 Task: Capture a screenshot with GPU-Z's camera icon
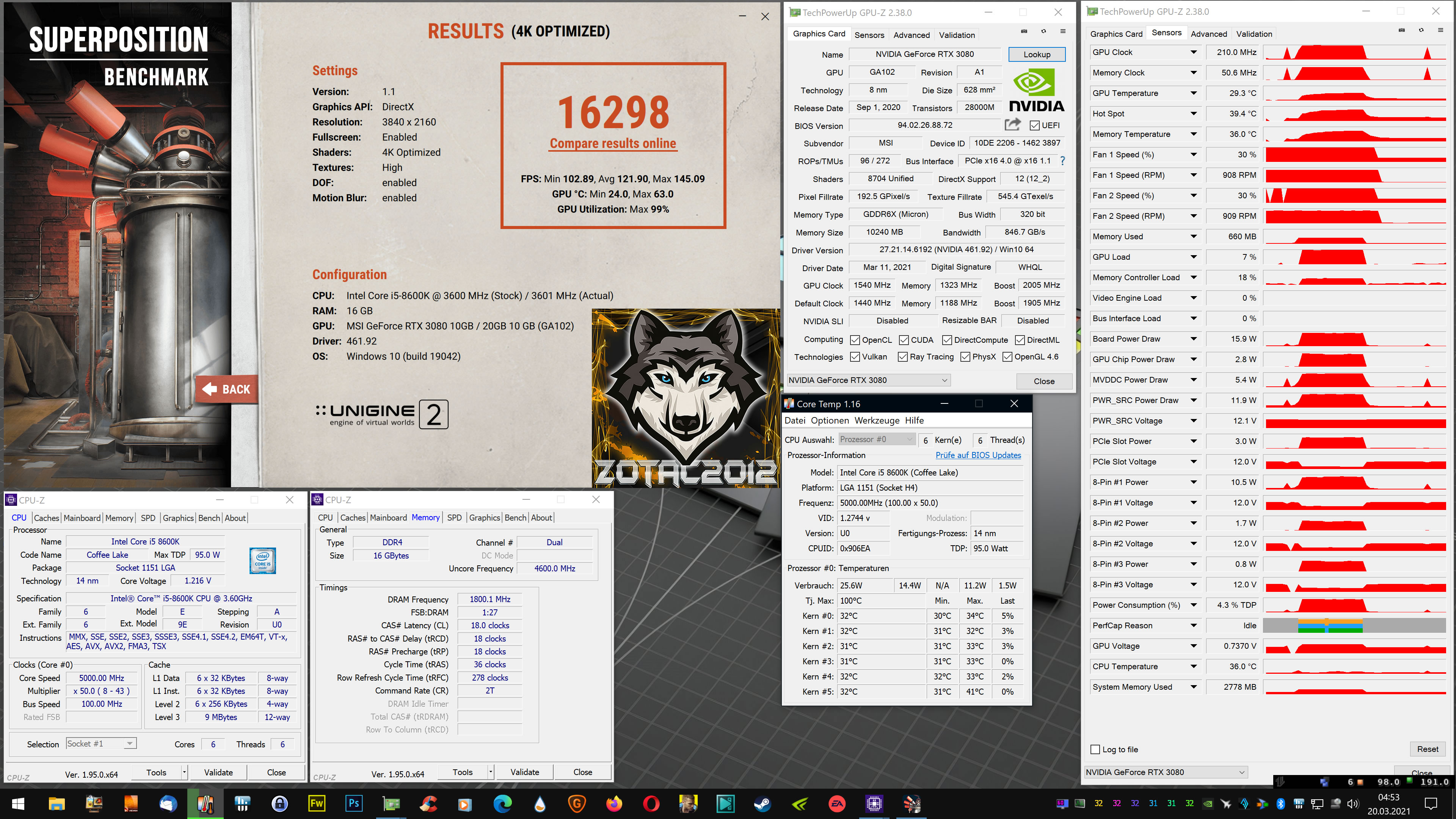(x=1024, y=31)
